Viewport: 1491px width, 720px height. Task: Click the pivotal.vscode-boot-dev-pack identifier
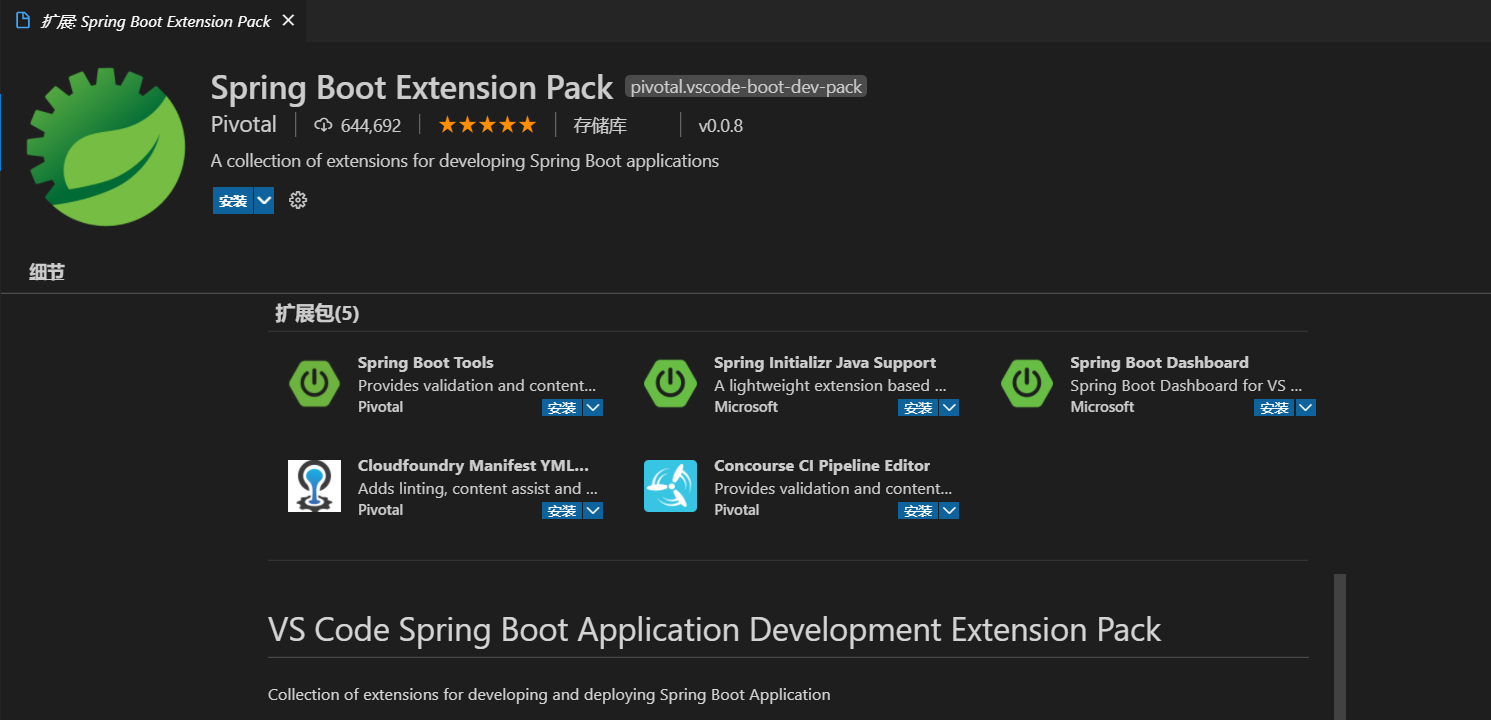click(x=746, y=87)
